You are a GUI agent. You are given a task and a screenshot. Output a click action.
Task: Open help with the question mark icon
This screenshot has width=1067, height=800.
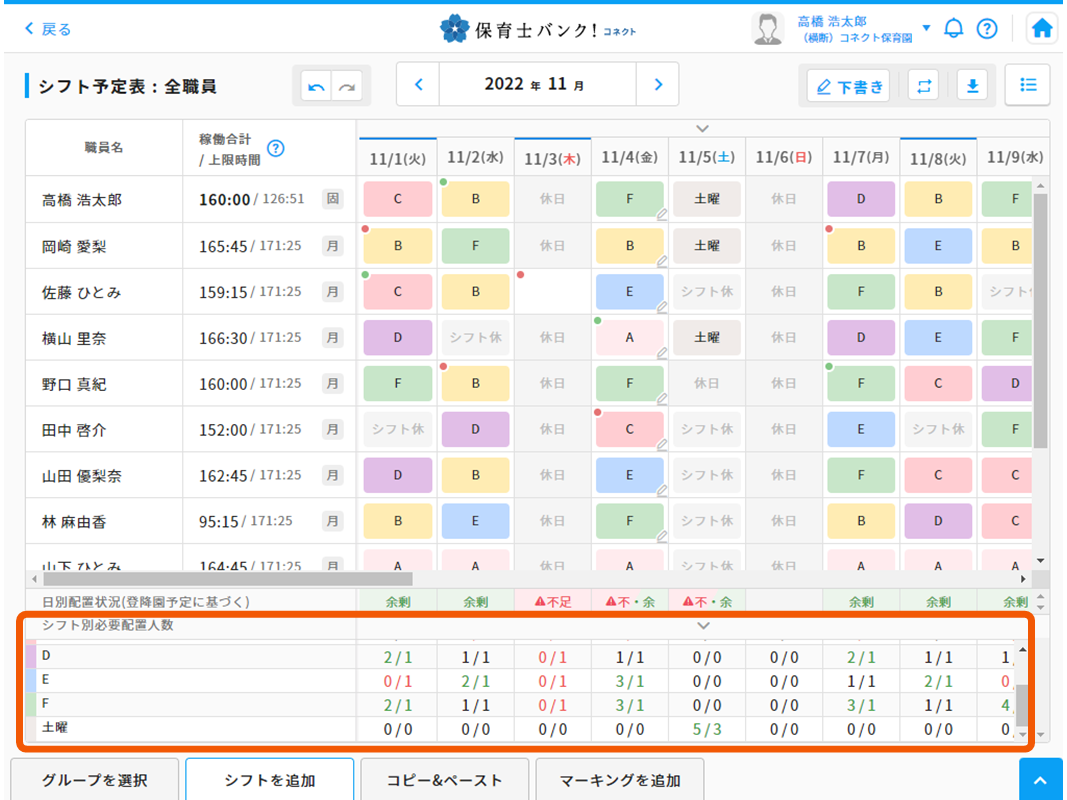coord(988,28)
